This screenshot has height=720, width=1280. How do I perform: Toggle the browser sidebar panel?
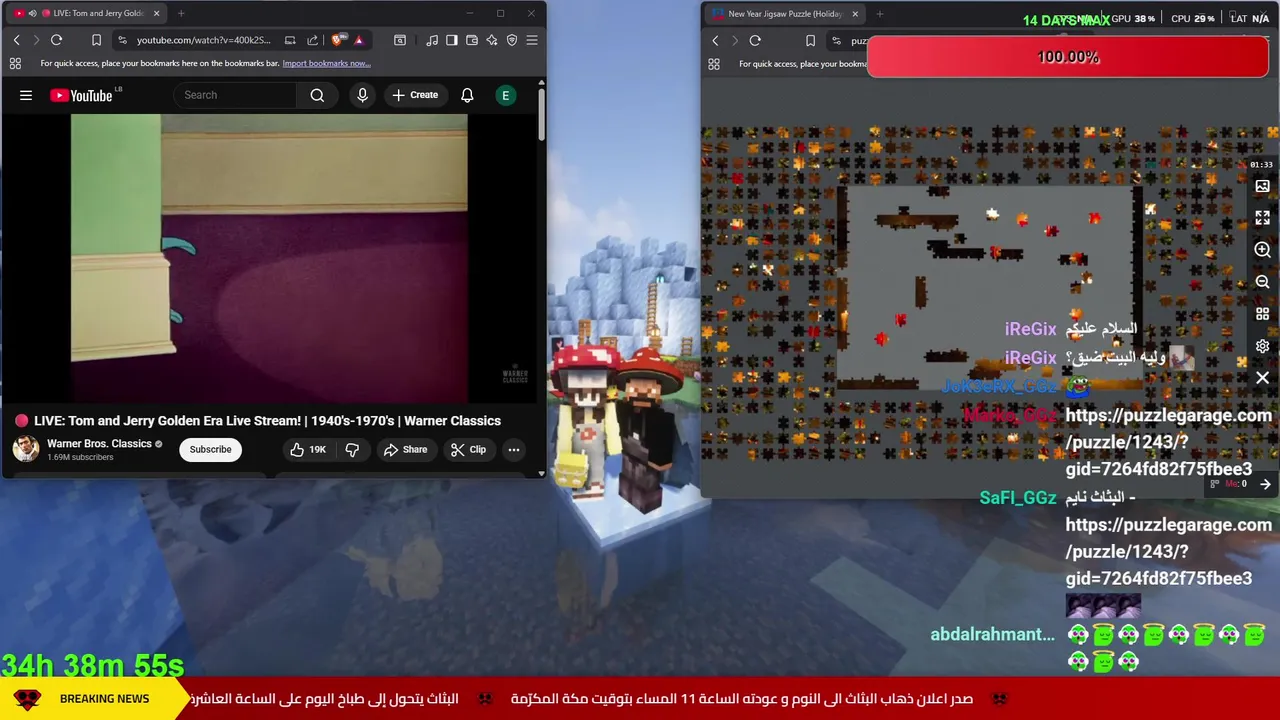click(452, 40)
